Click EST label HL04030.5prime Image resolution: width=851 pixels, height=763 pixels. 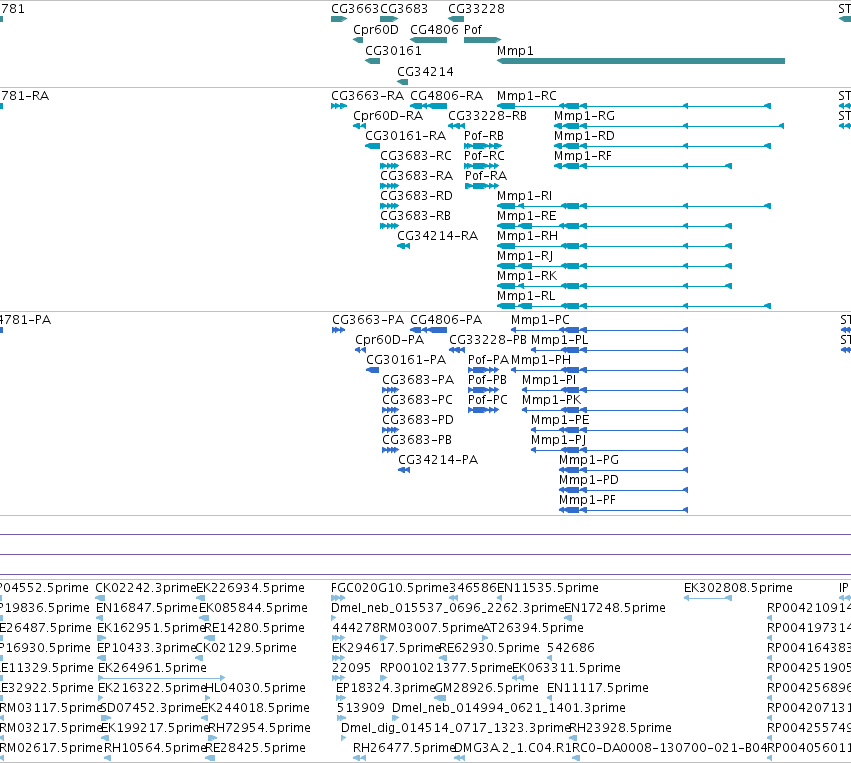(x=255, y=688)
